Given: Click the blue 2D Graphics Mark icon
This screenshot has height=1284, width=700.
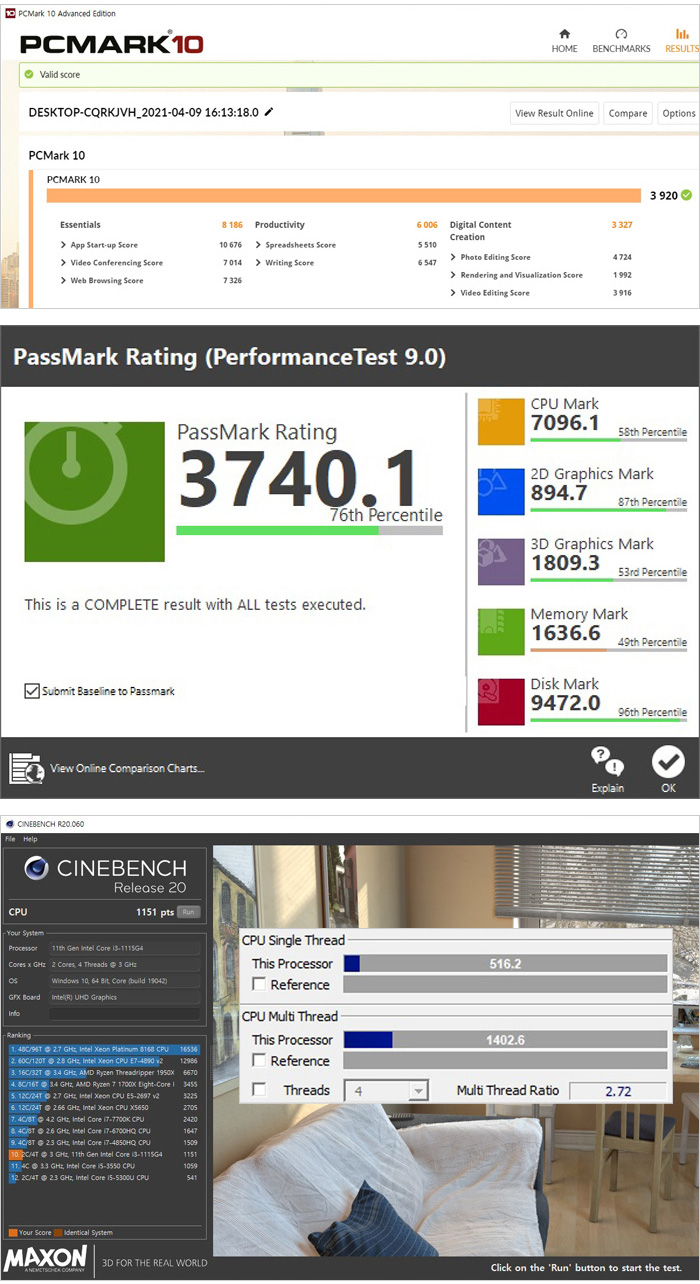Looking at the screenshot, I should coord(501,492).
